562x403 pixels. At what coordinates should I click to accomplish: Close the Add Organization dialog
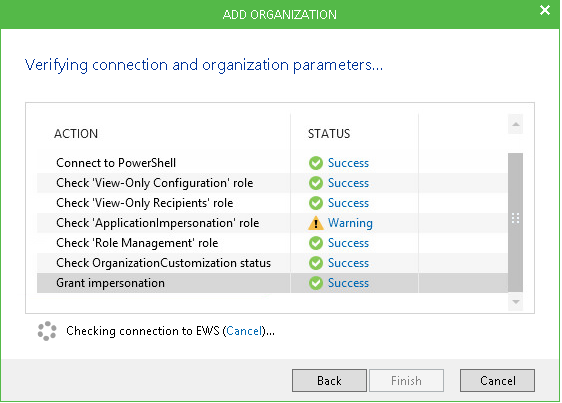[x=545, y=10]
